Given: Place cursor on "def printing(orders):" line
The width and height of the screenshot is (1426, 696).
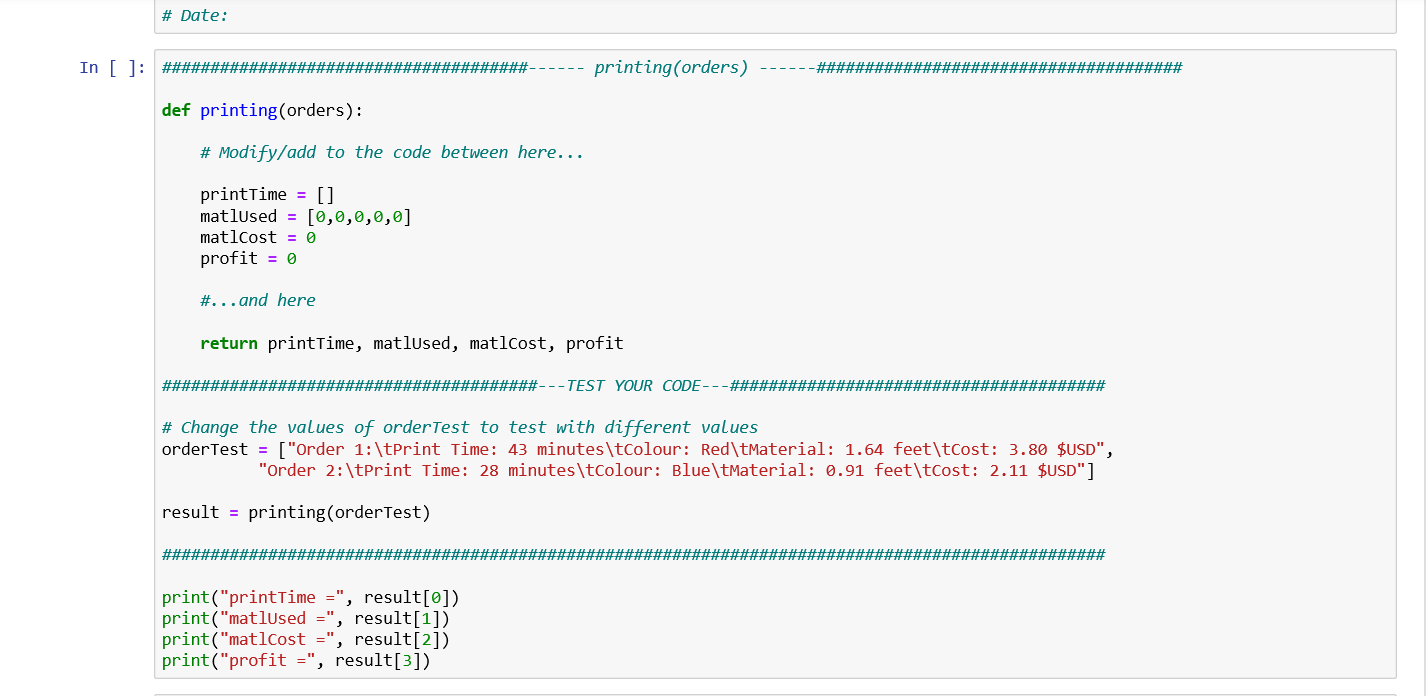Looking at the screenshot, I should click(262, 110).
